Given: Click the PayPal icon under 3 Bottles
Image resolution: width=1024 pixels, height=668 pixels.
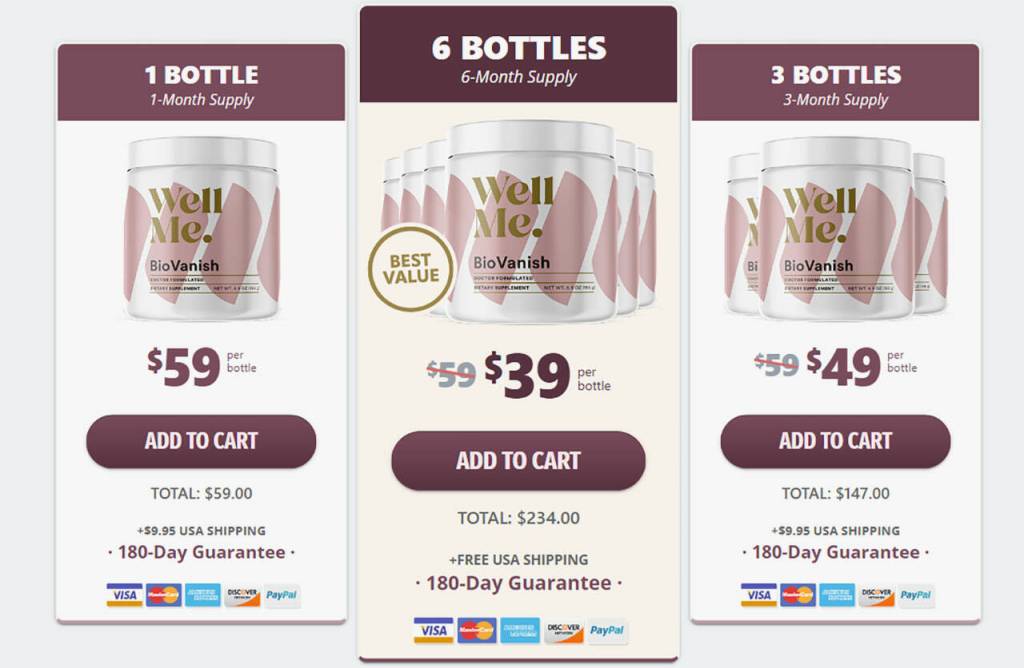Looking at the screenshot, I should 916,595.
